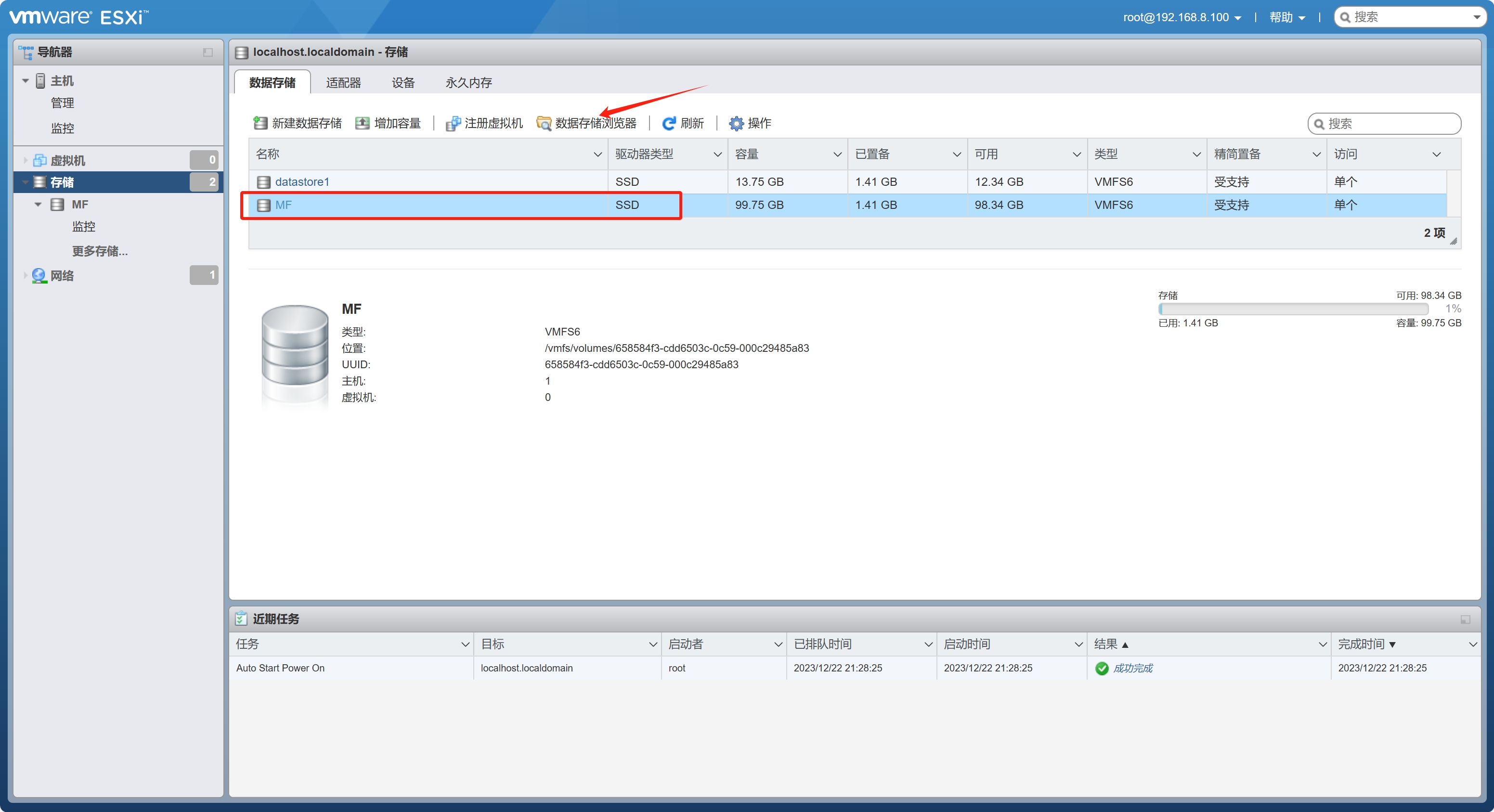Click the Refresh (刷新) icon
The height and width of the screenshot is (812, 1494).
click(x=669, y=123)
